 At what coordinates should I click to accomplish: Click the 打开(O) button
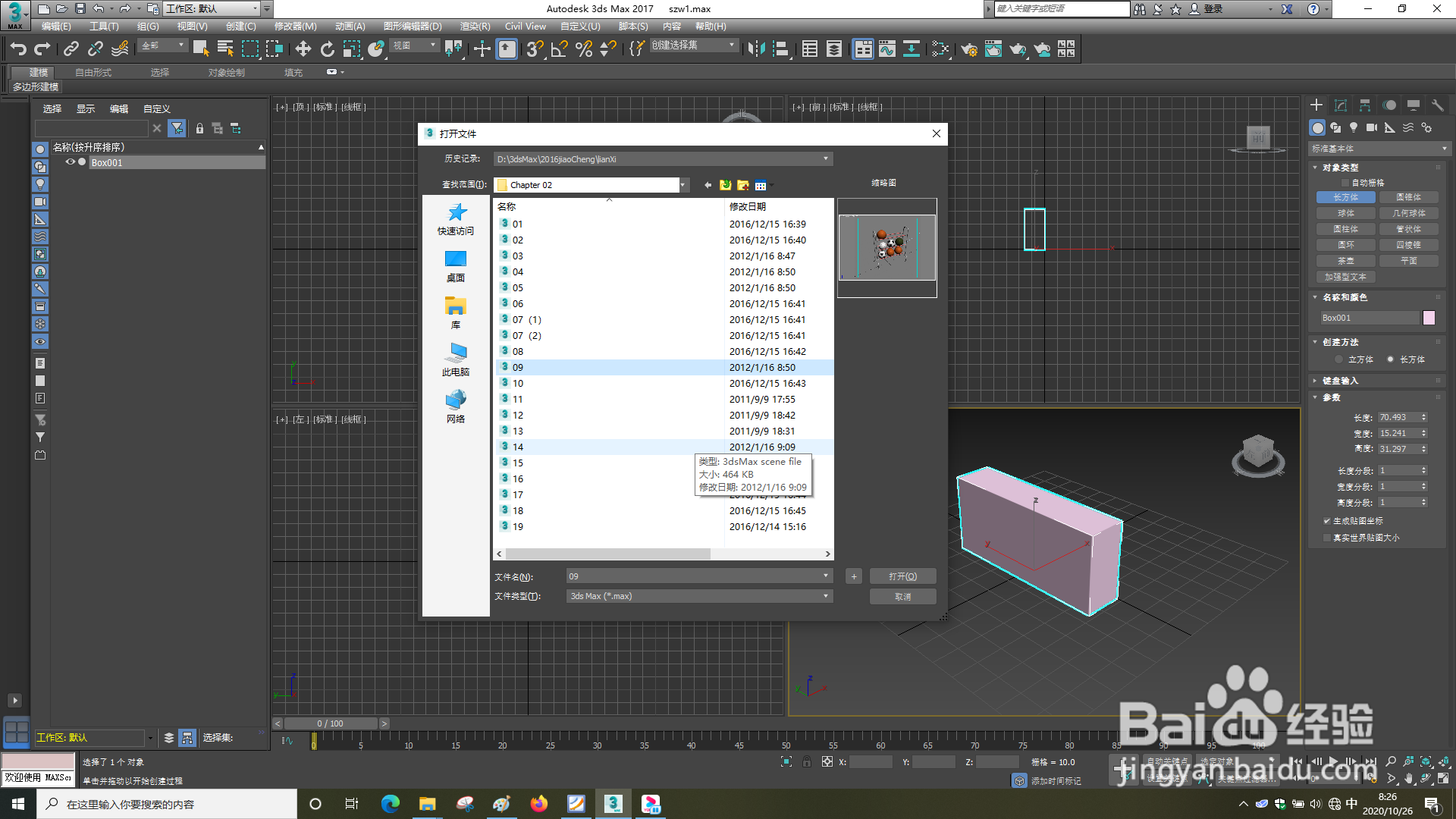click(x=902, y=576)
